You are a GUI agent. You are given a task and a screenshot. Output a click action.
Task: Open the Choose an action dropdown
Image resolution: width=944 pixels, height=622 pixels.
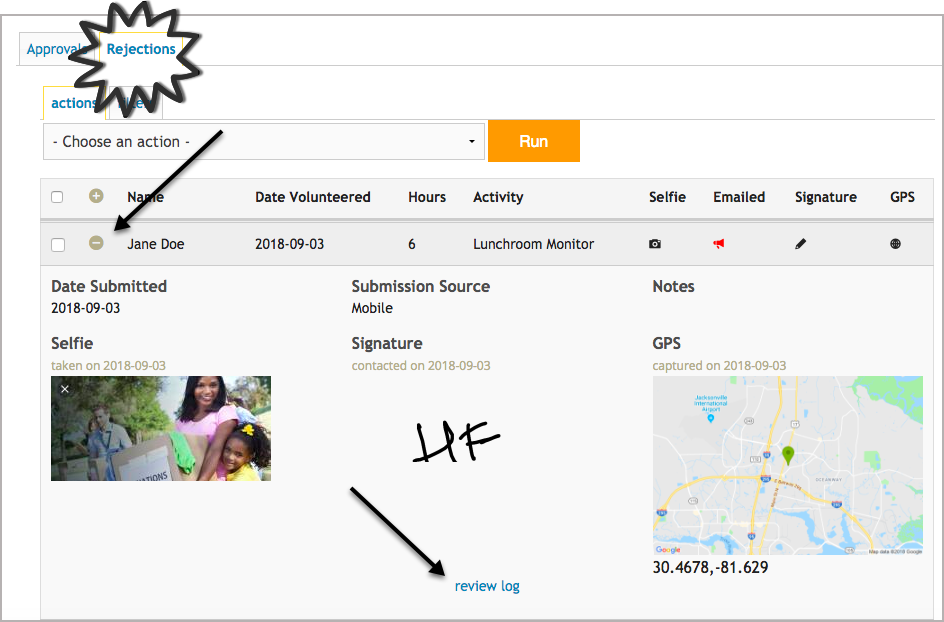pyautogui.click(x=264, y=142)
